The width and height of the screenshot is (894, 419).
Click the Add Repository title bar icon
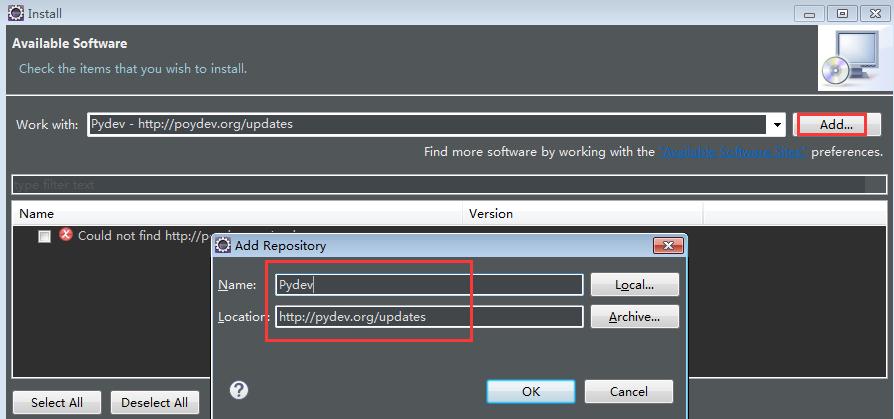[225, 246]
